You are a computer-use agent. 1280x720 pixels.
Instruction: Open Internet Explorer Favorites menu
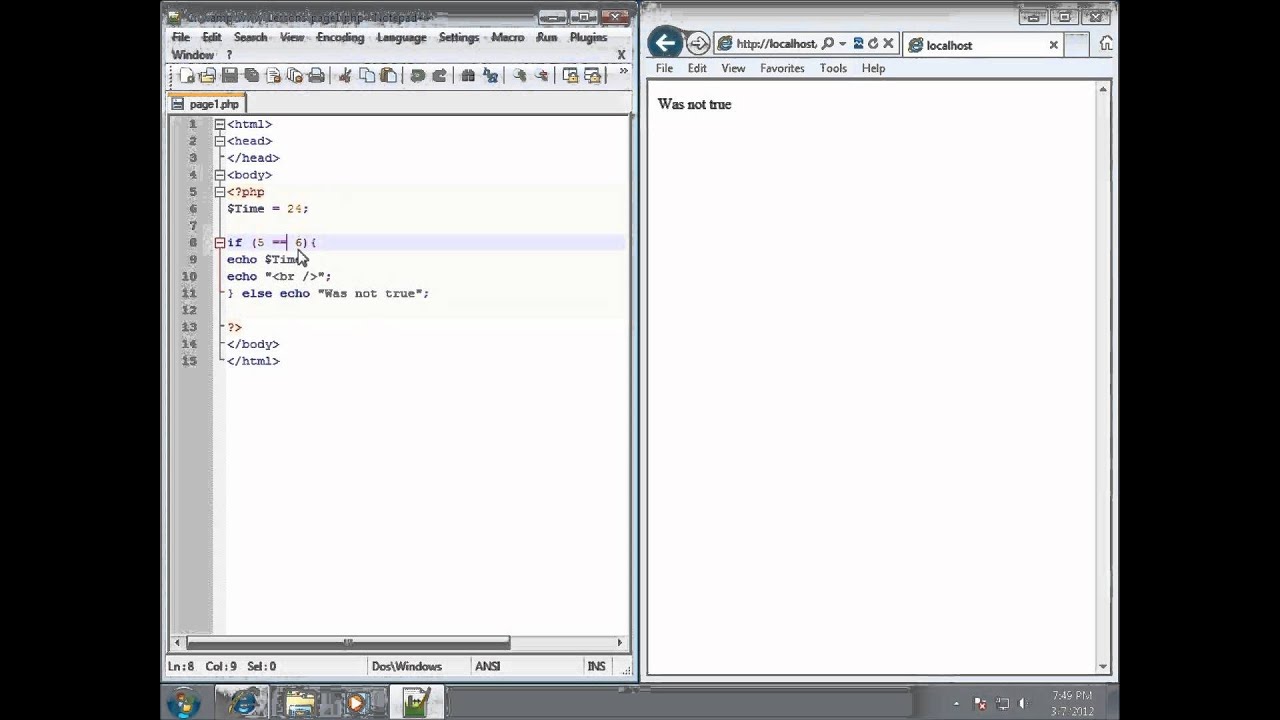click(x=782, y=68)
